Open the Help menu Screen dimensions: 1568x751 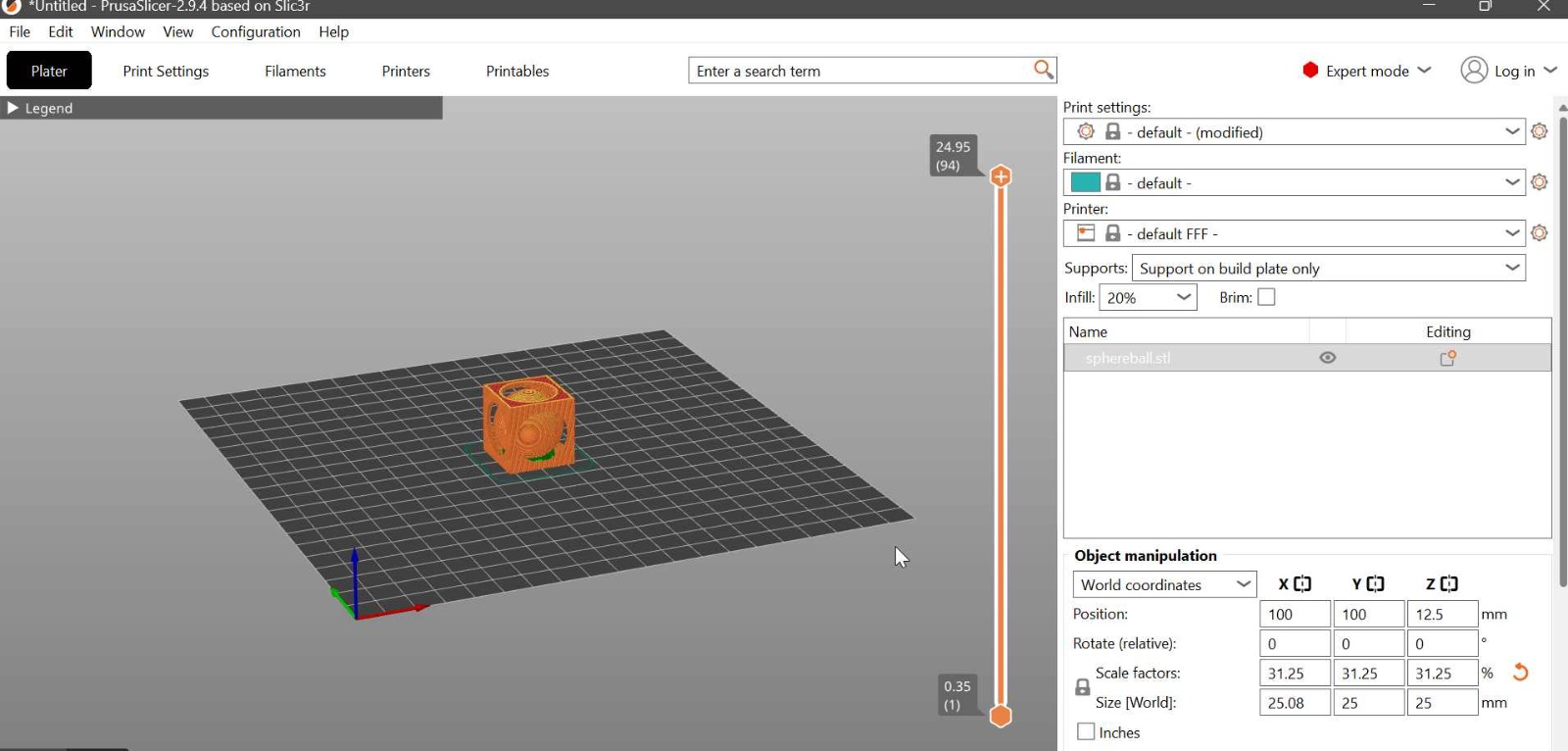coord(333,31)
